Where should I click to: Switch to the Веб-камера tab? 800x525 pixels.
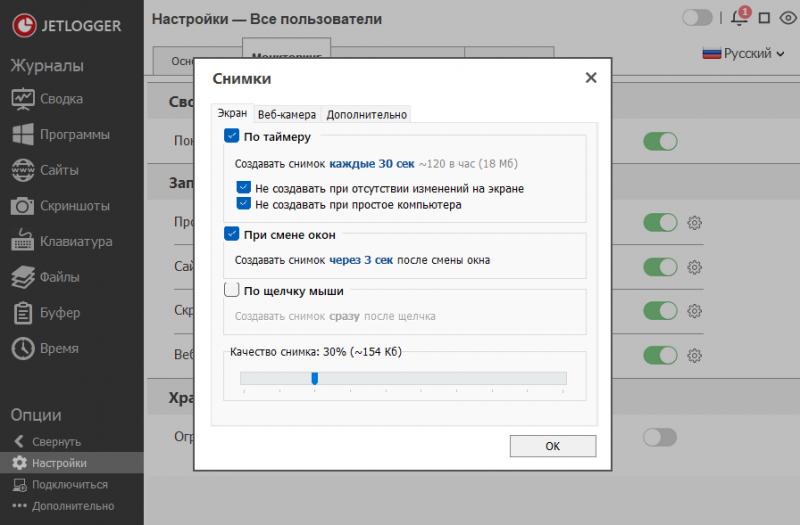tap(286, 114)
